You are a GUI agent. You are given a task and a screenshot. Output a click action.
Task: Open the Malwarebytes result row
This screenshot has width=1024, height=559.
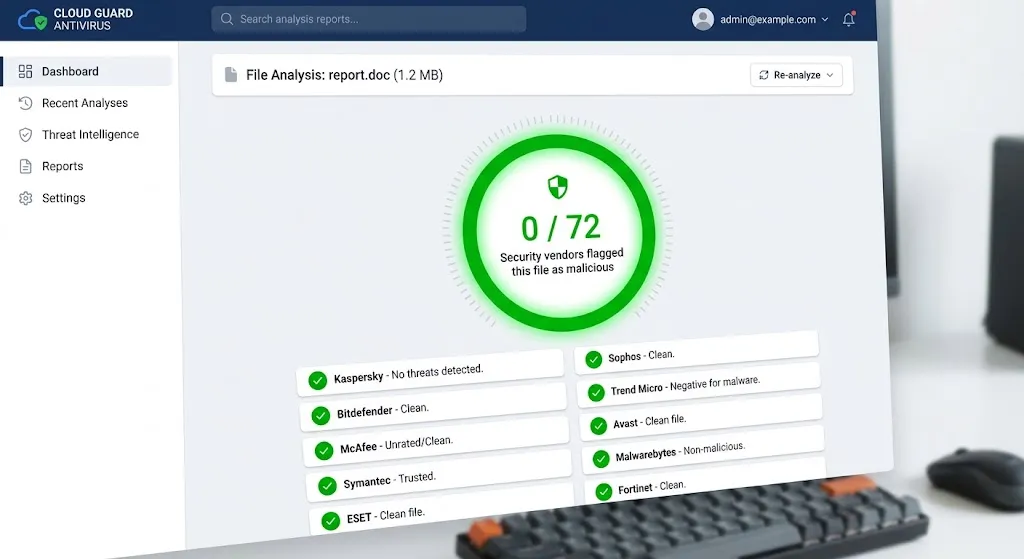click(x=703, y=450)
